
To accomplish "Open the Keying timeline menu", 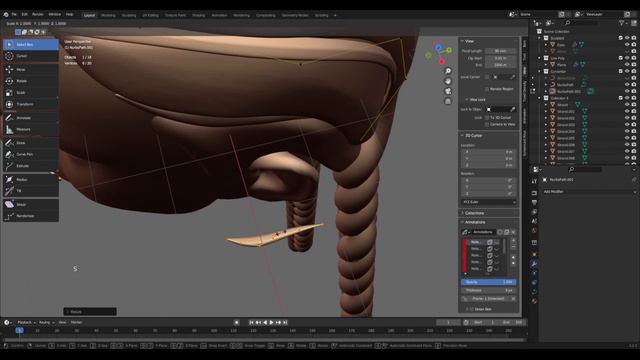I will [46, 322].
